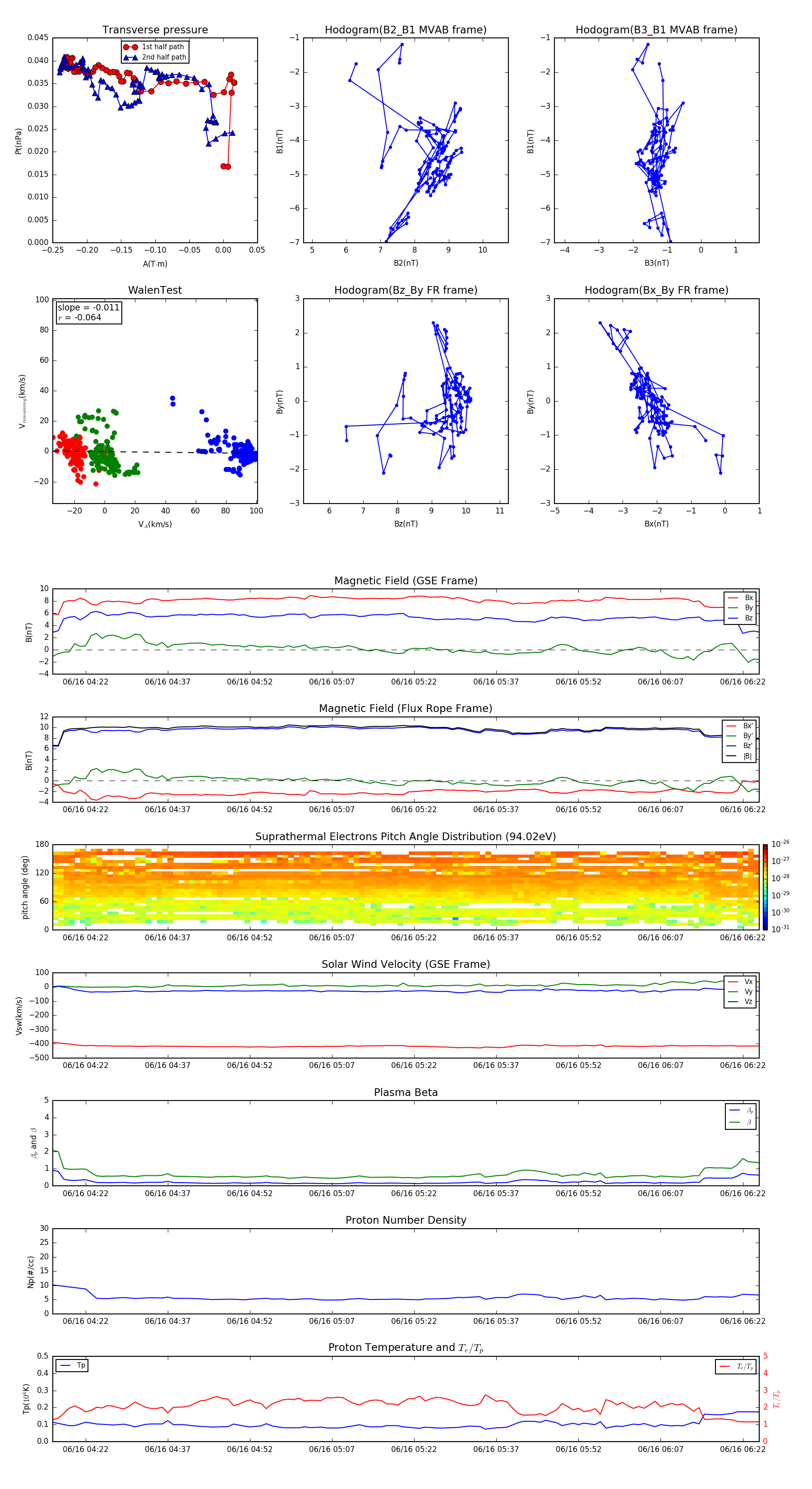
Task: Select Bz' entry in Flux Rope legend
Action: coord(739,746)
